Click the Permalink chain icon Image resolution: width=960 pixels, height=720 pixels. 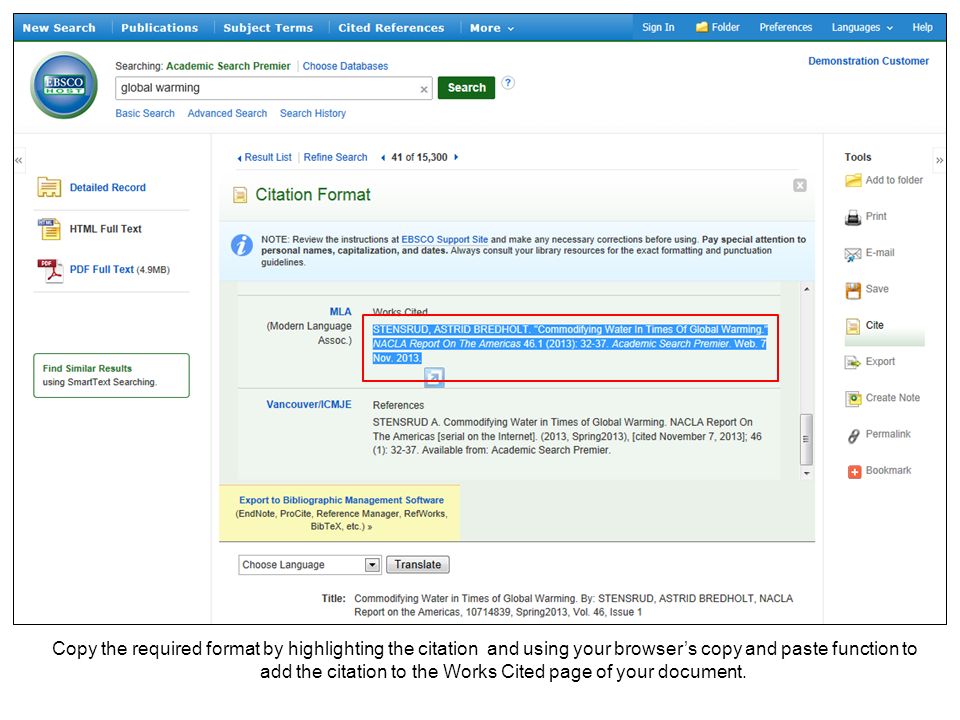(853, 435)
